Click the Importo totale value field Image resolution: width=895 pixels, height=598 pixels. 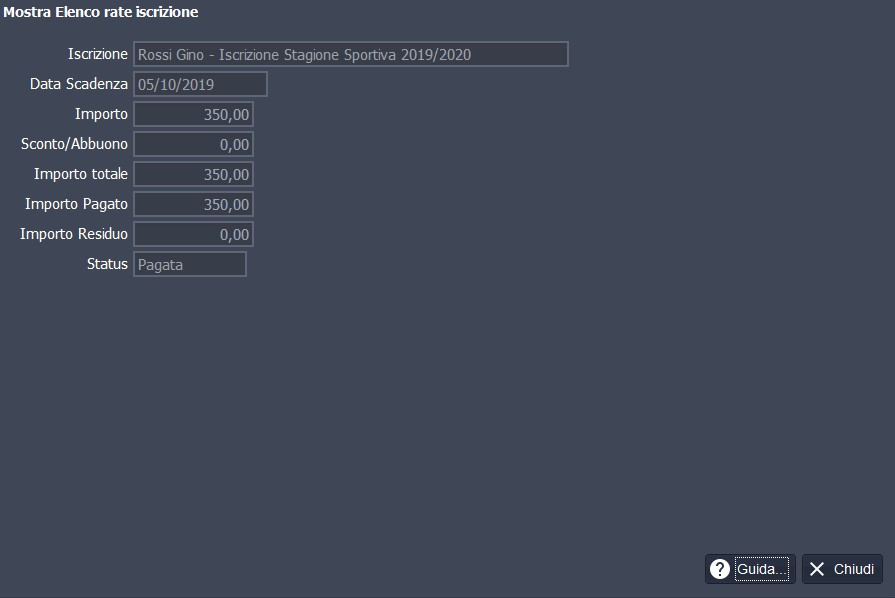[193, 174]
